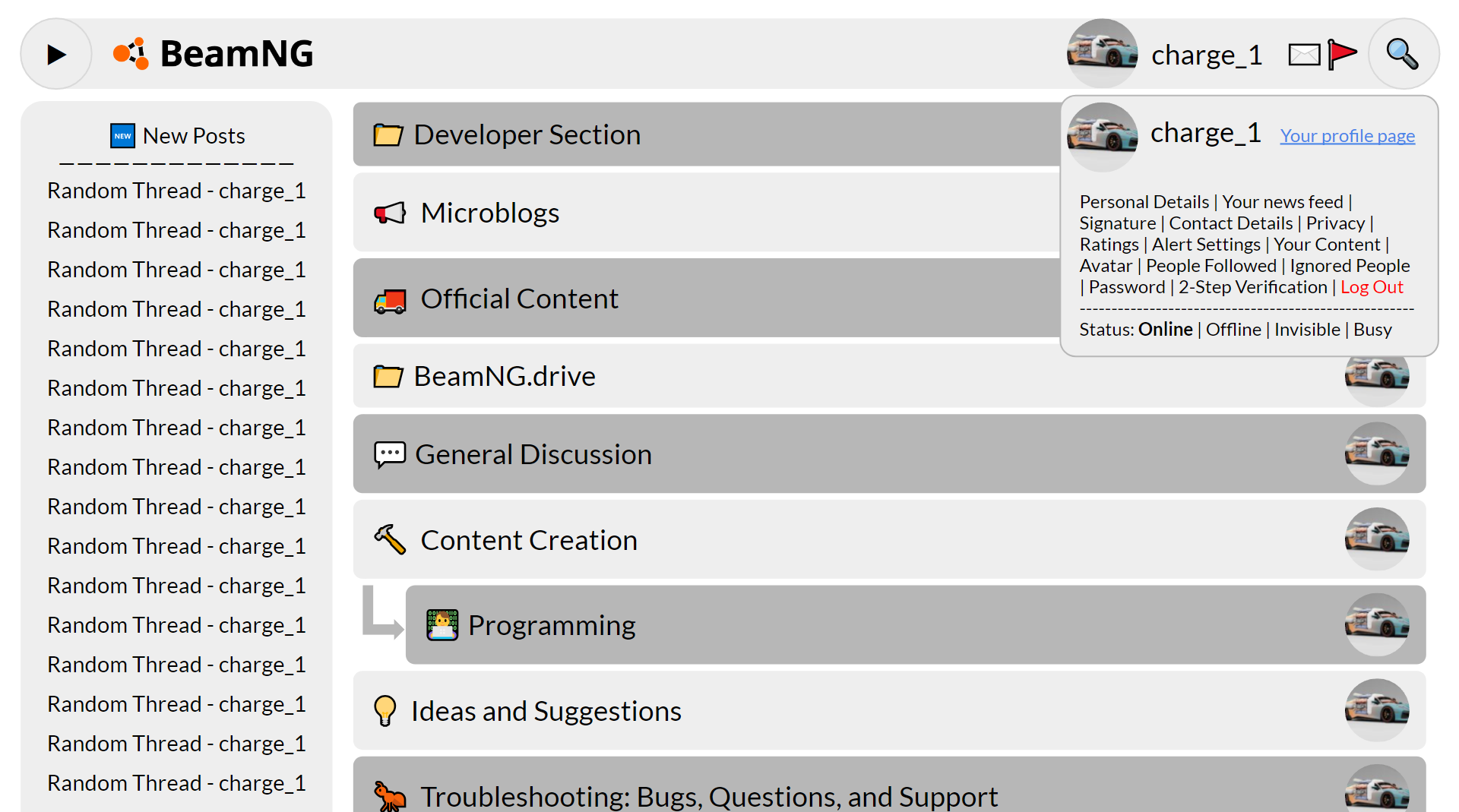The height and width of the screenshot is (812, 1459).
Task: Click the Ideas and Suggestions lightbulb icon
Action: click(x=385, y=711)
